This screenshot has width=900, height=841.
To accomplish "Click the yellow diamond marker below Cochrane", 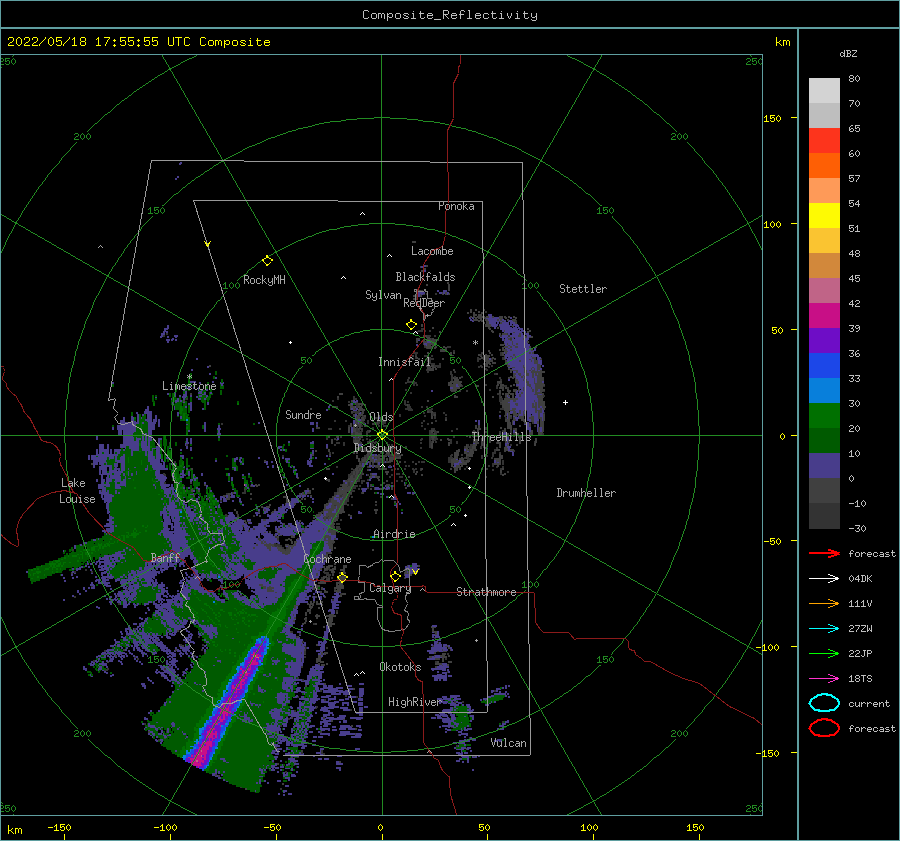I will click(x=342, y=578).
